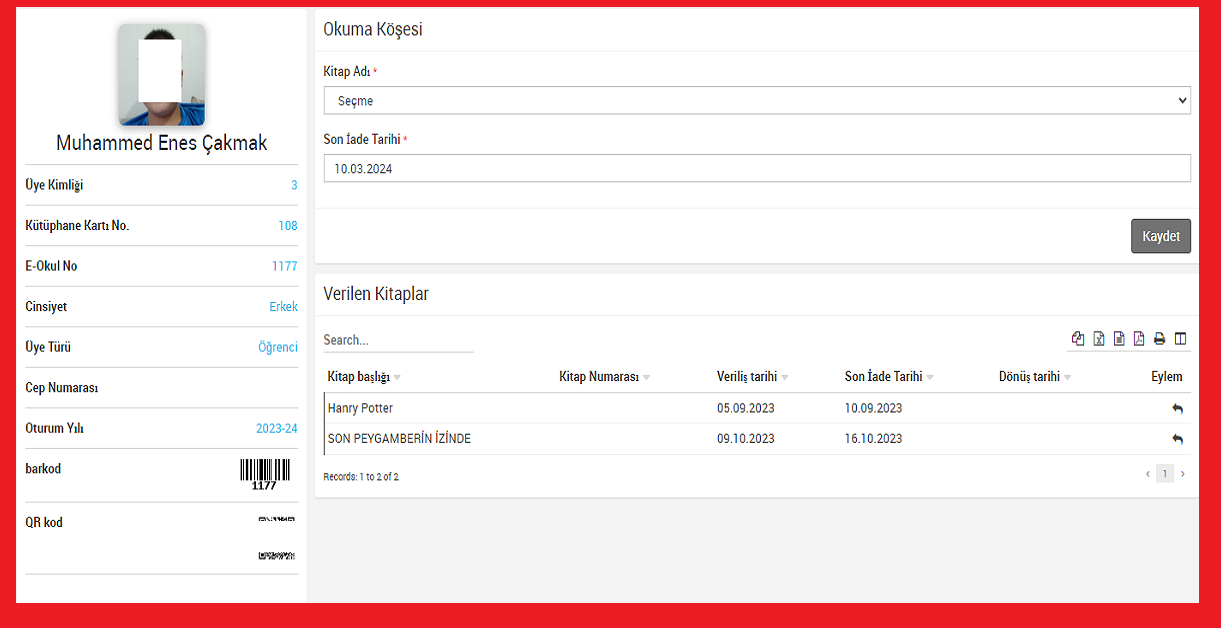1221x628 pixels.
Task: Click the Copy table icon
Action: 1077,339
